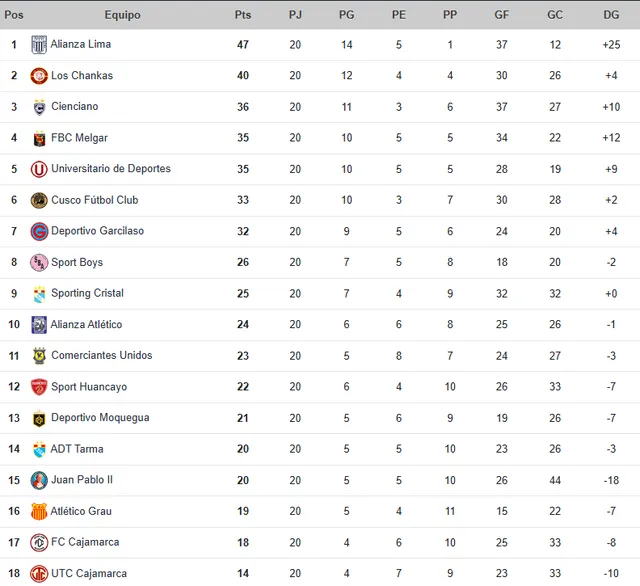Click the Alianza Lima club crest
Image resolution: width=640 pixels, height=586 pixels.
click(x=39, y=44)
